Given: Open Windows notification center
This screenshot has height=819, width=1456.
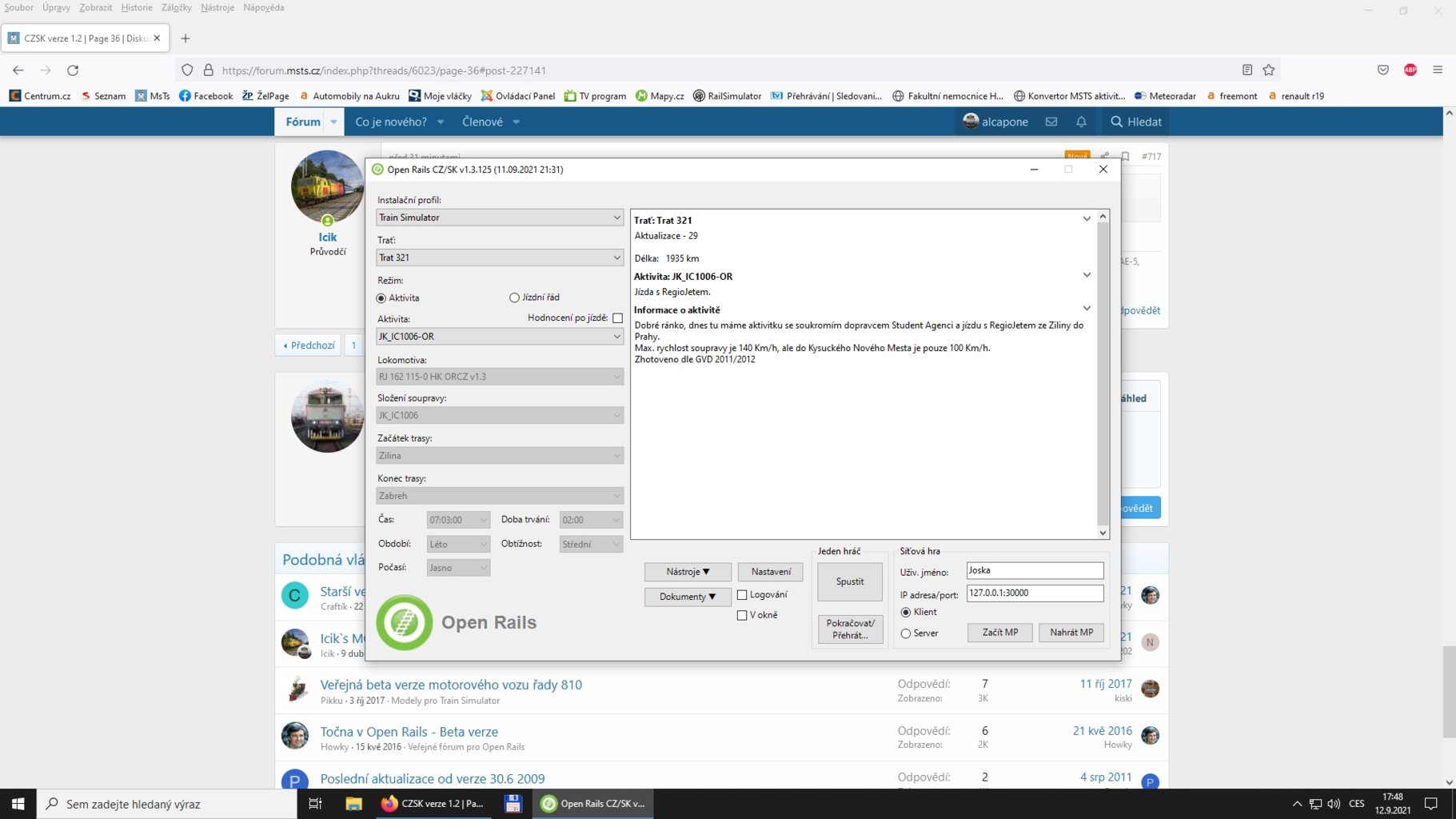Looking at the screenshot, I should click(1432, 804).
